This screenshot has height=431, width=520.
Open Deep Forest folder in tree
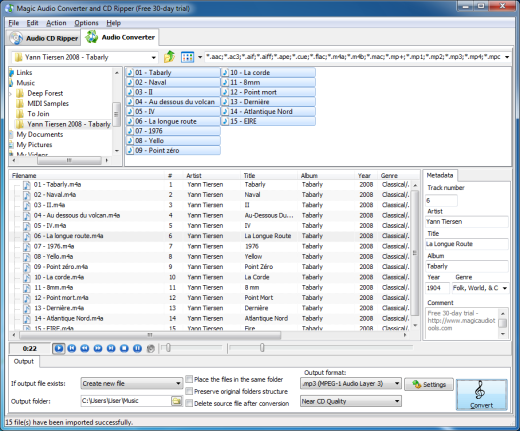(45, 93)
